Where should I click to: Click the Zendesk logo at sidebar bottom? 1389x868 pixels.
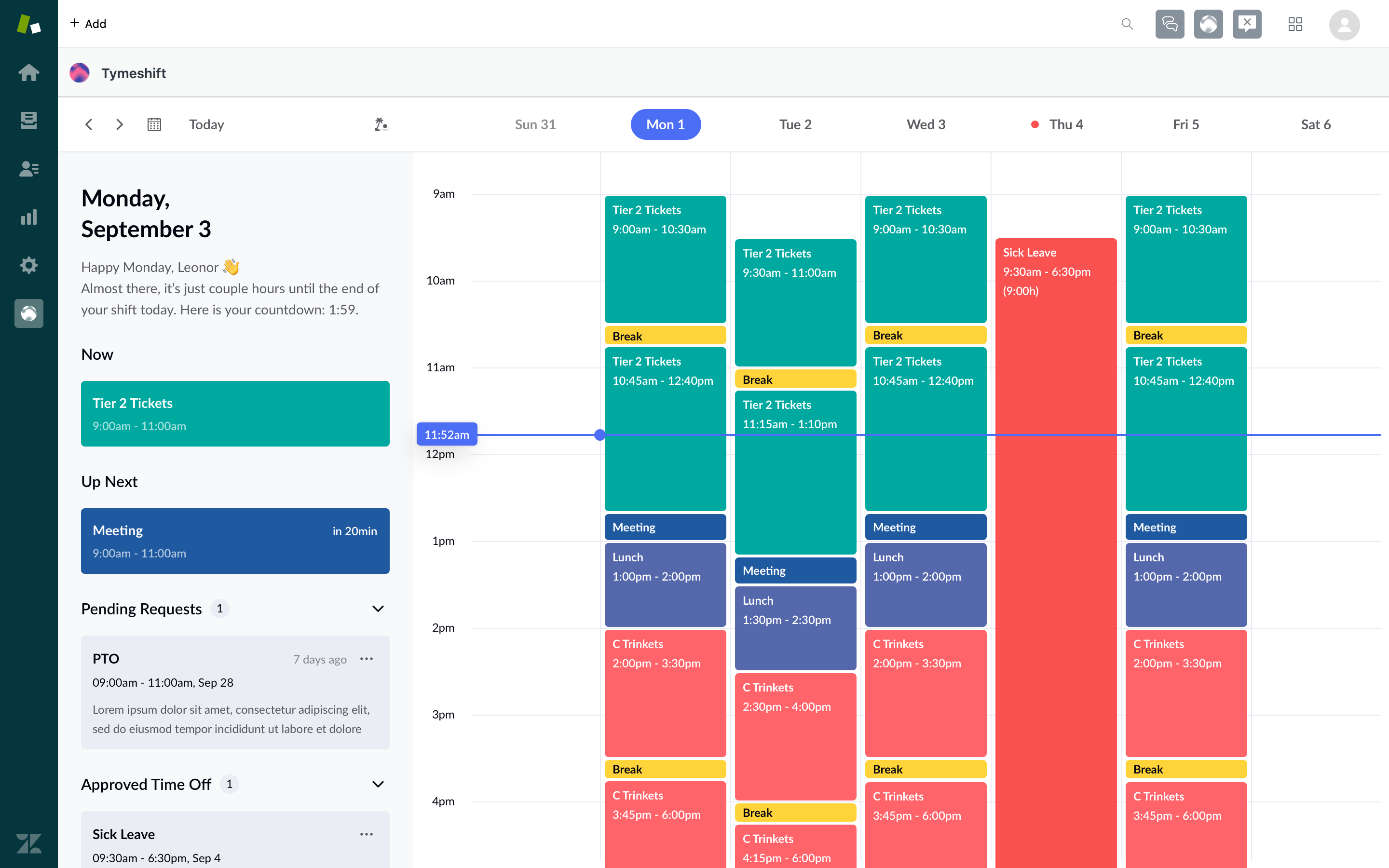point(29,843)
